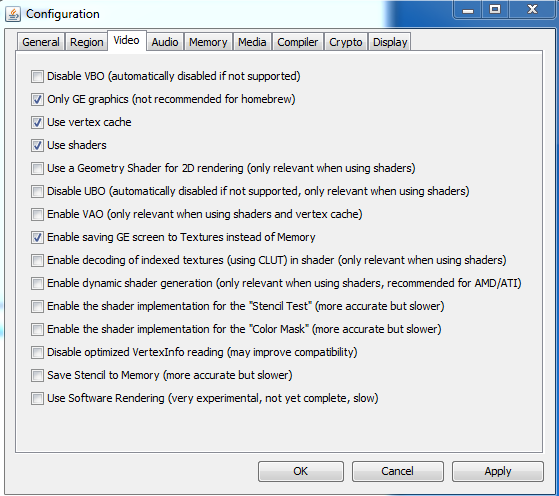
Task: Uncheck Only GE graphics option
Action: pos(37,99)
